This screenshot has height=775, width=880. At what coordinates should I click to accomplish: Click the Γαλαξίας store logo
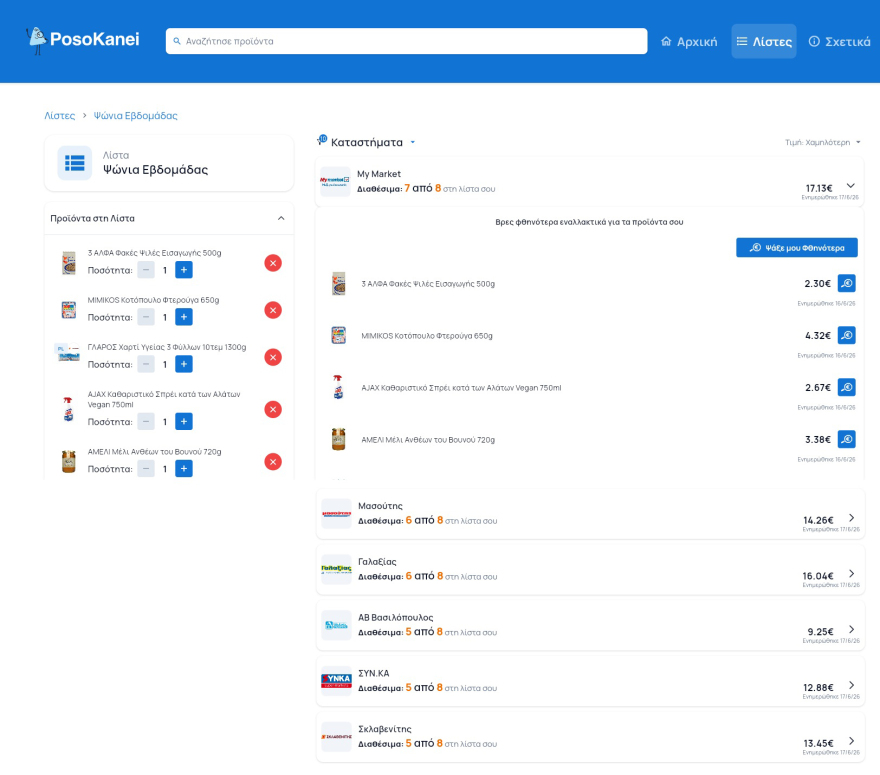coord(336,569)
